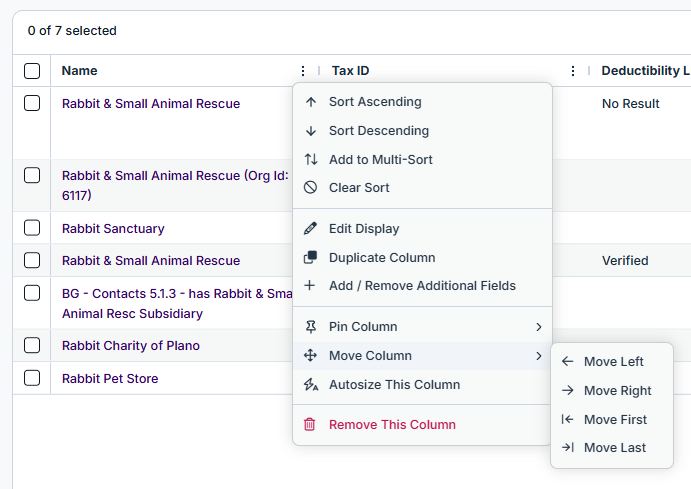
Task: Check the Org Id: 6117 row checkbox
Action: pos(32,175)
